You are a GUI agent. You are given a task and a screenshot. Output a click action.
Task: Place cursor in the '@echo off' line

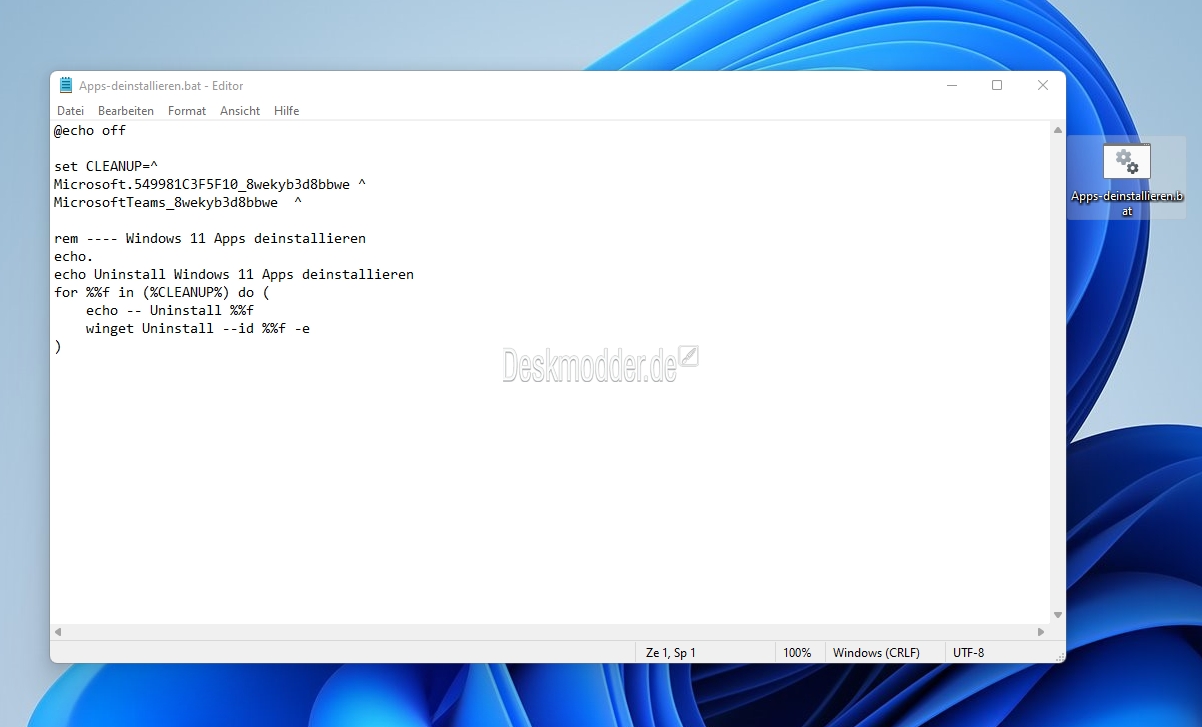[x=90, y=131]
